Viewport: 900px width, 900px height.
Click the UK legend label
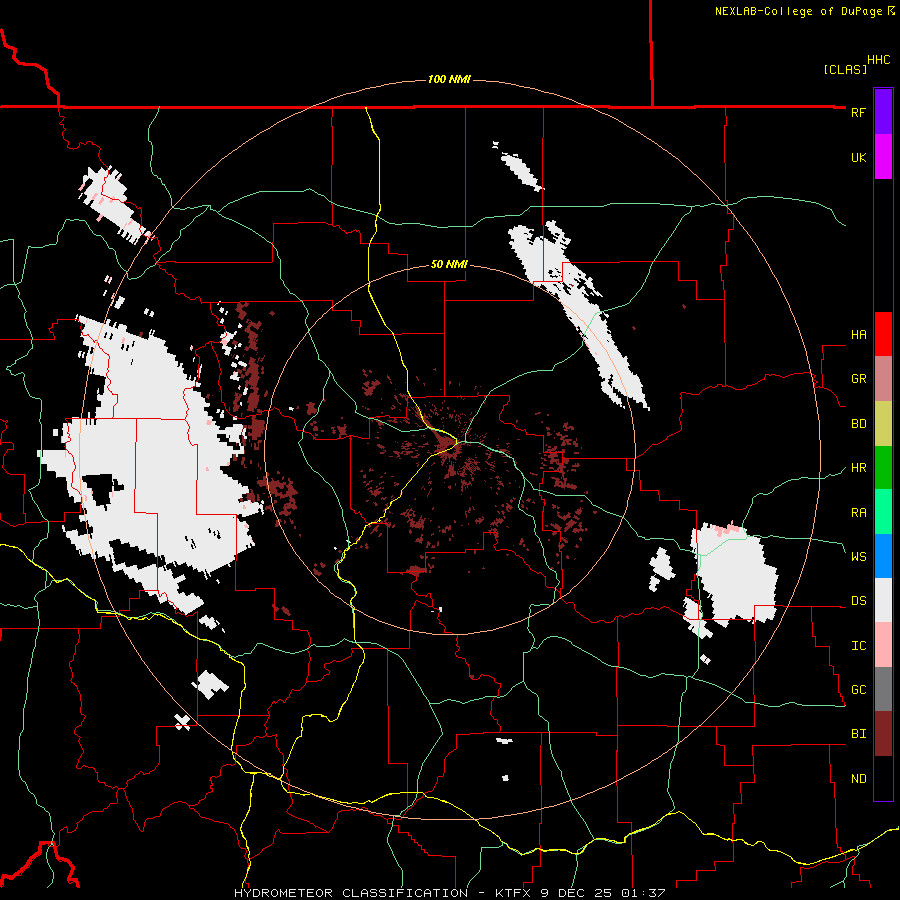[858, 157]
